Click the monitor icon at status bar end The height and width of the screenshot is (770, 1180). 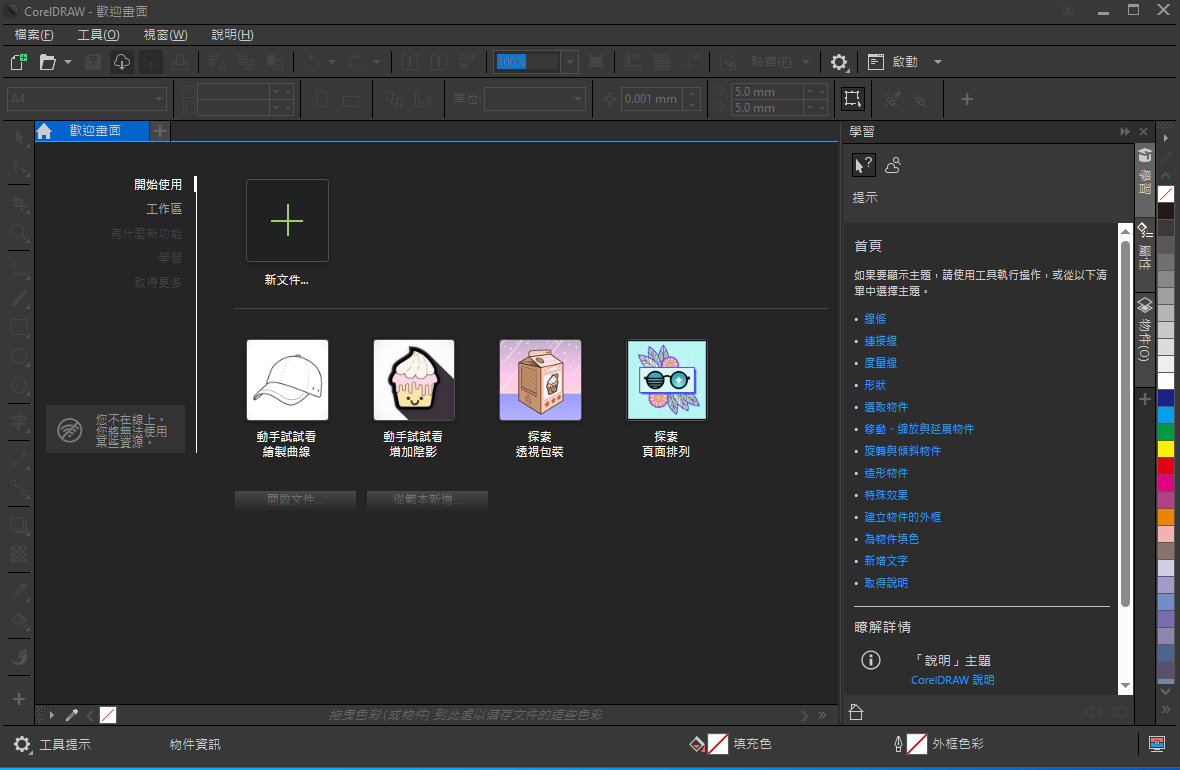click(x=1157, y=744)
